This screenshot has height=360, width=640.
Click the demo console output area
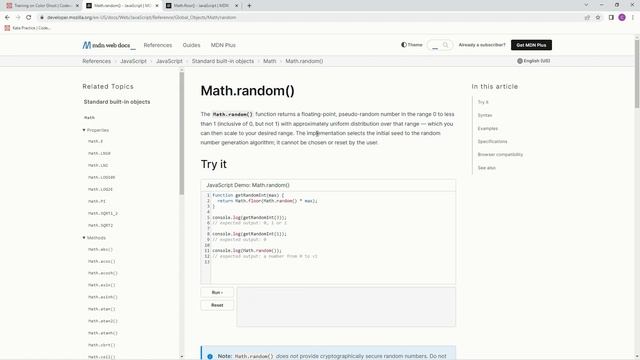(x=346, y=307)
